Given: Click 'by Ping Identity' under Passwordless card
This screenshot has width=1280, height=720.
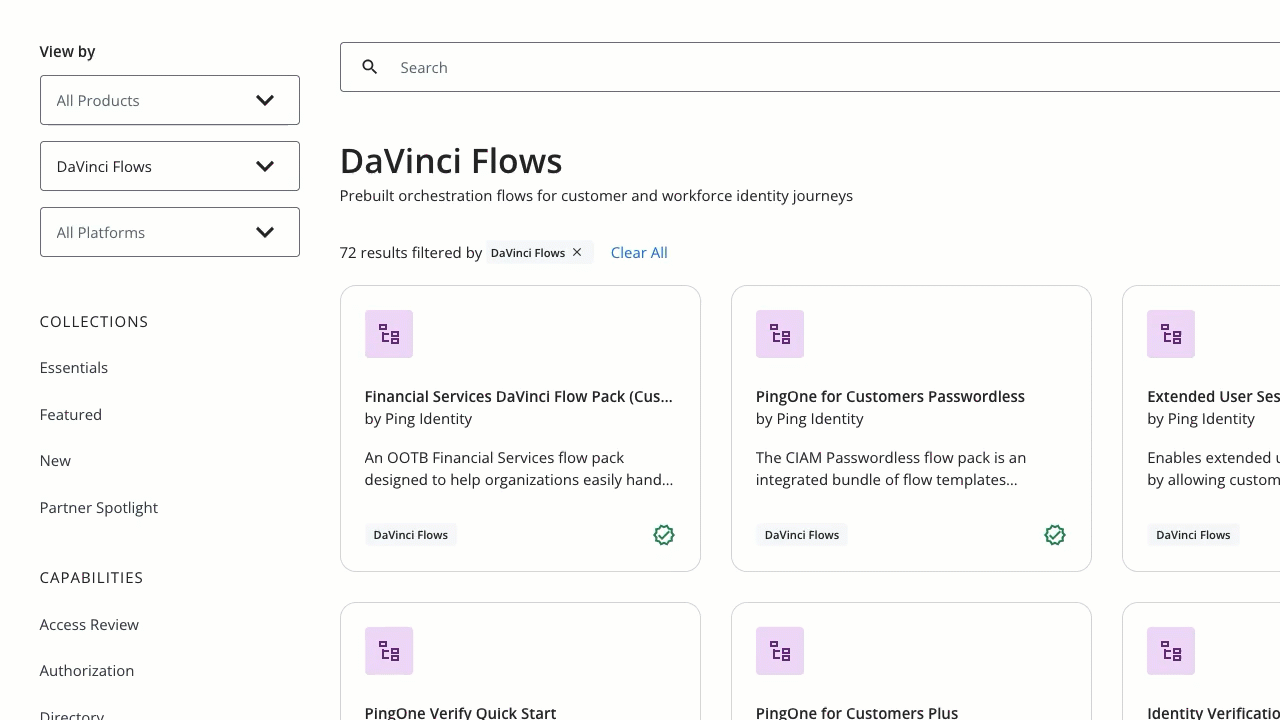Looking at the screenshot, I should (x=809, y=418).
